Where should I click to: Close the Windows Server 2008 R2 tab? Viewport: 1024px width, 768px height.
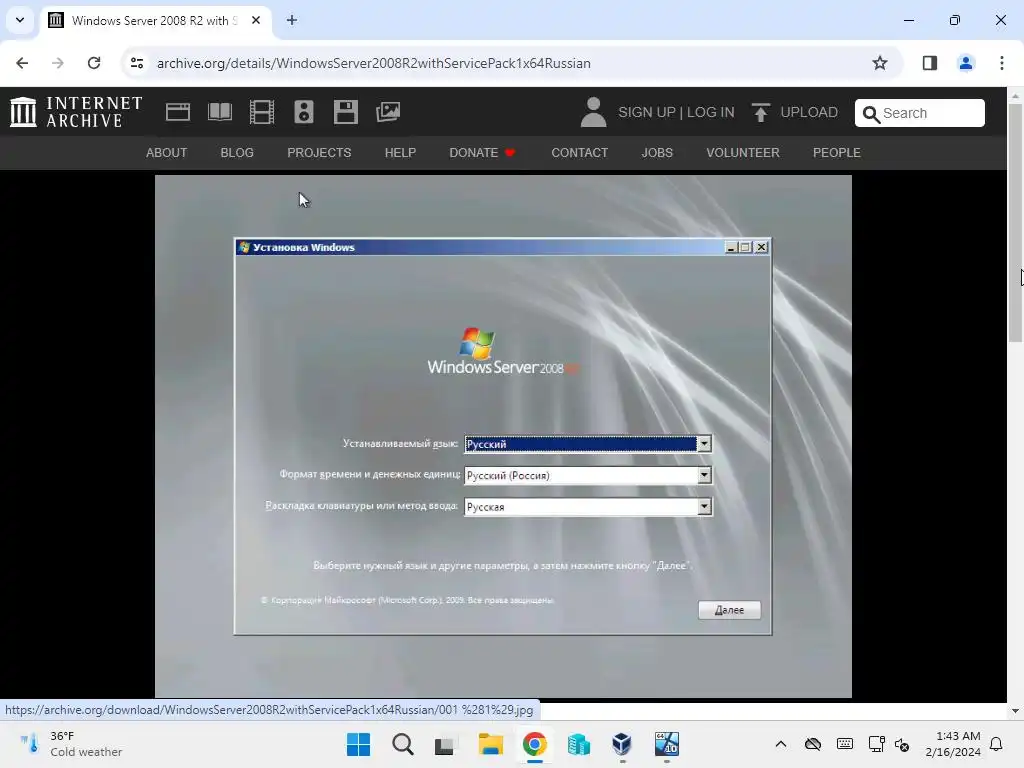[x=256, y=20]
